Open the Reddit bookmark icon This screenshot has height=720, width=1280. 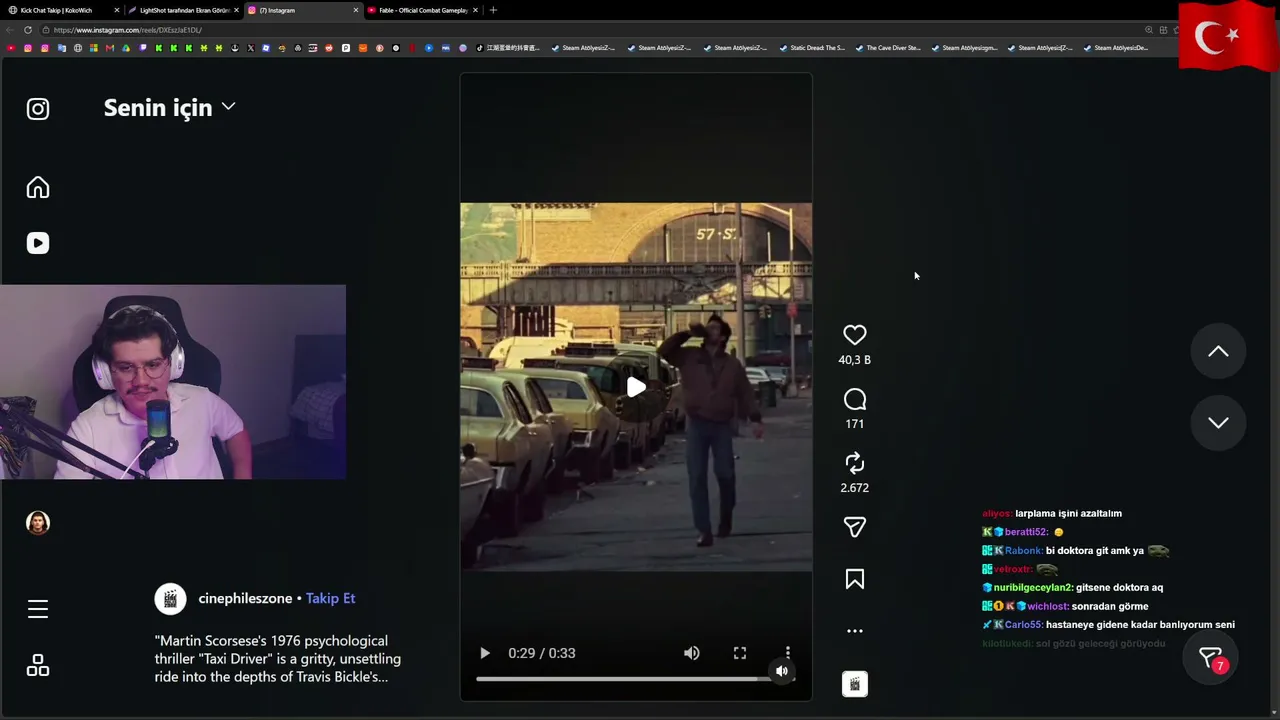click(329, 48)
